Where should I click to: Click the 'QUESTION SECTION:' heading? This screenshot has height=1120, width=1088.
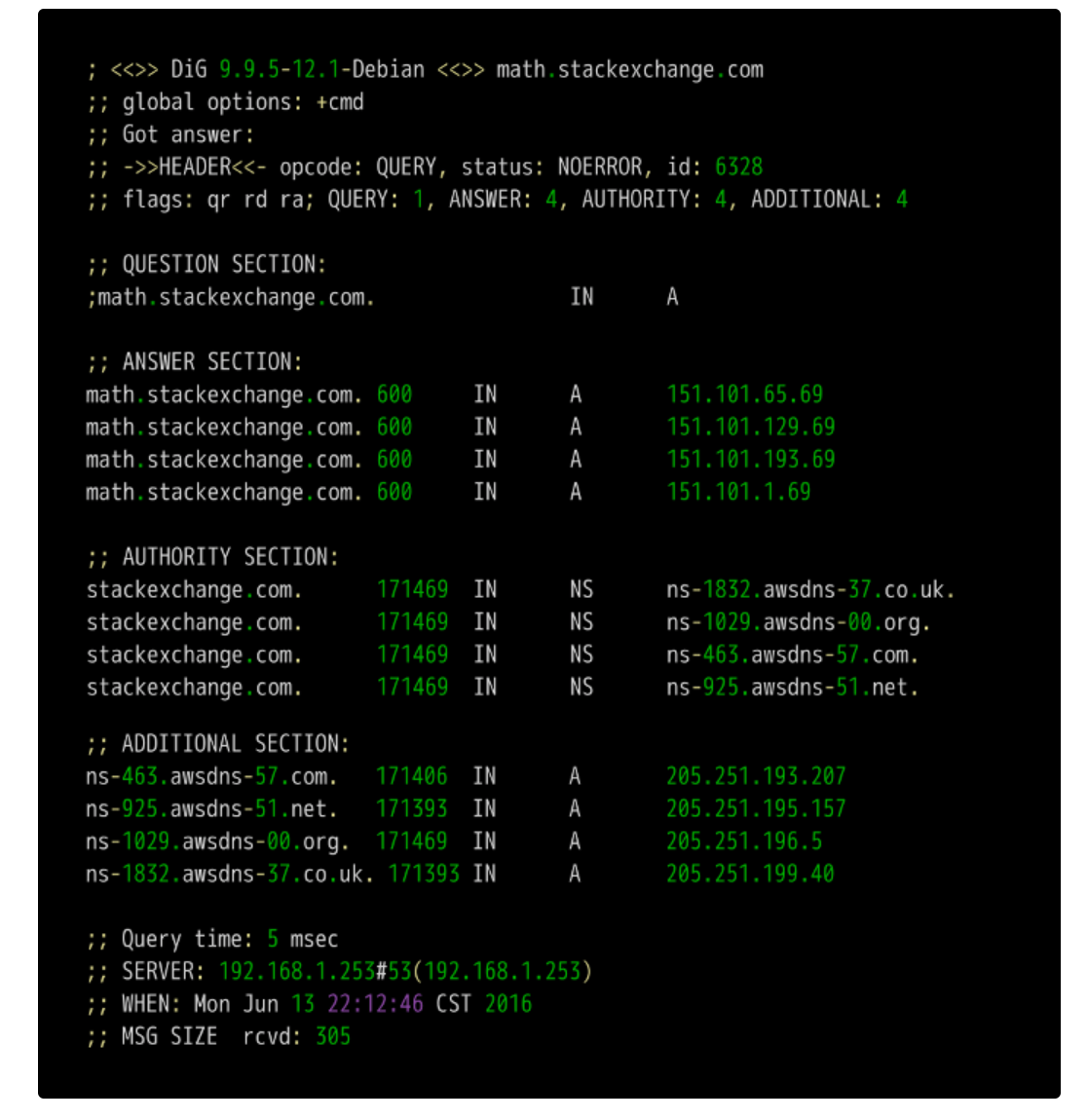click(x=206, y=264)
